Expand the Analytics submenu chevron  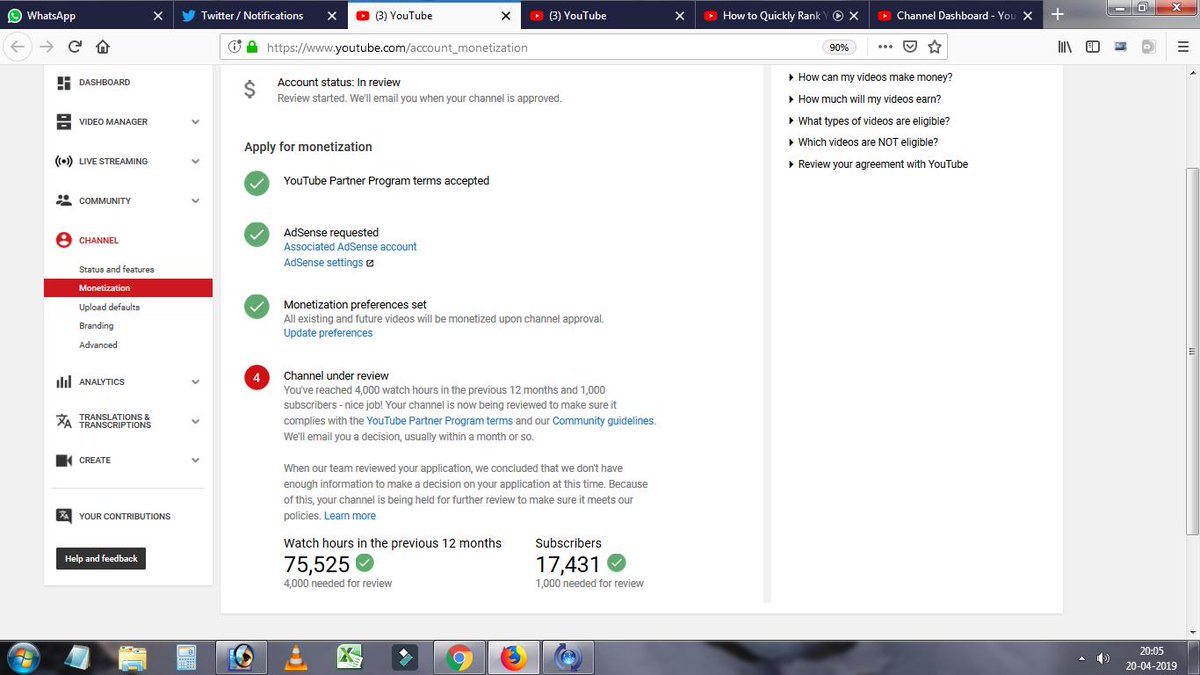point(195,382)
